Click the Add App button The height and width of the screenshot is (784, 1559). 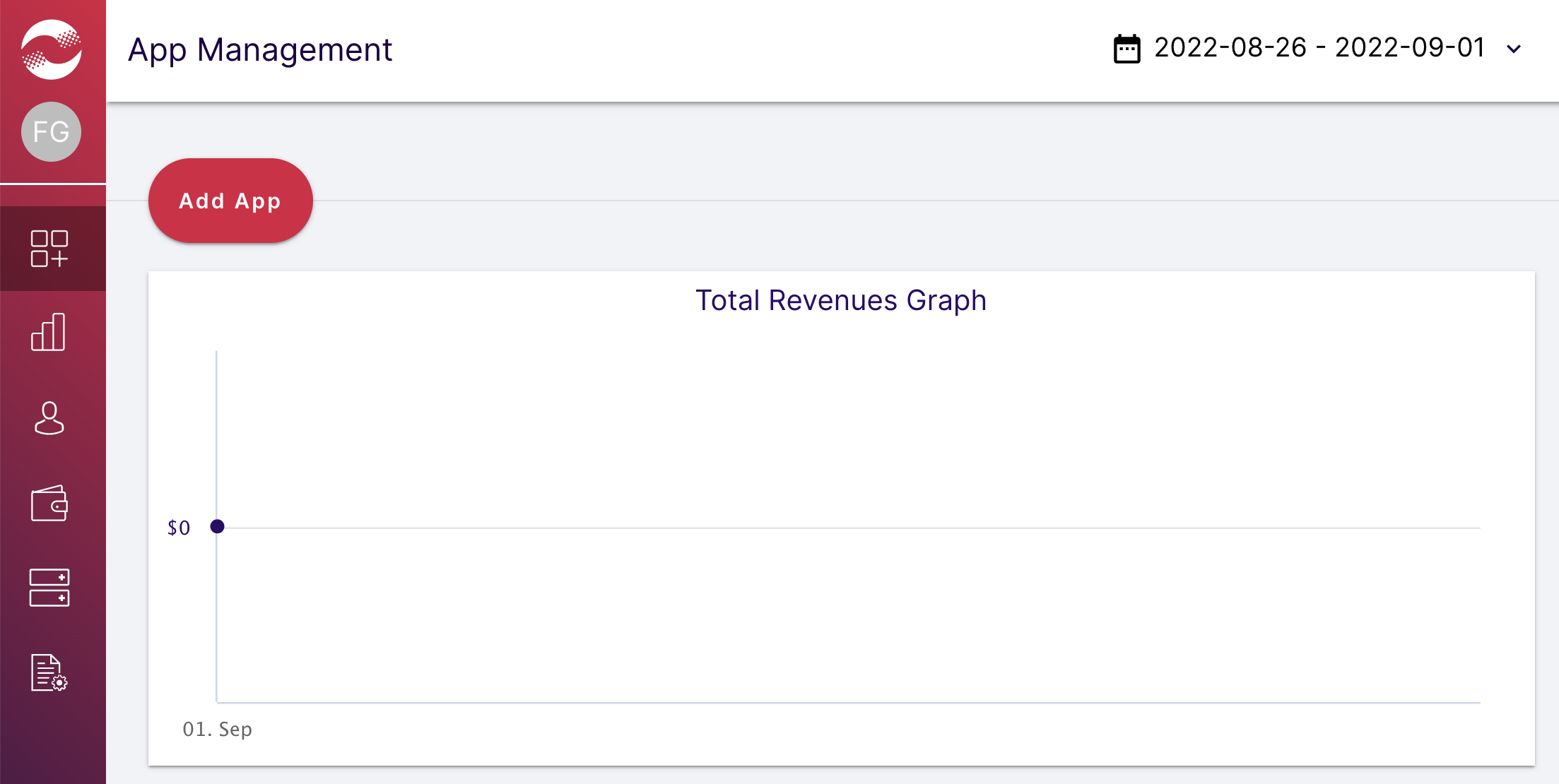pyautogui.click(x=230, y=201)
